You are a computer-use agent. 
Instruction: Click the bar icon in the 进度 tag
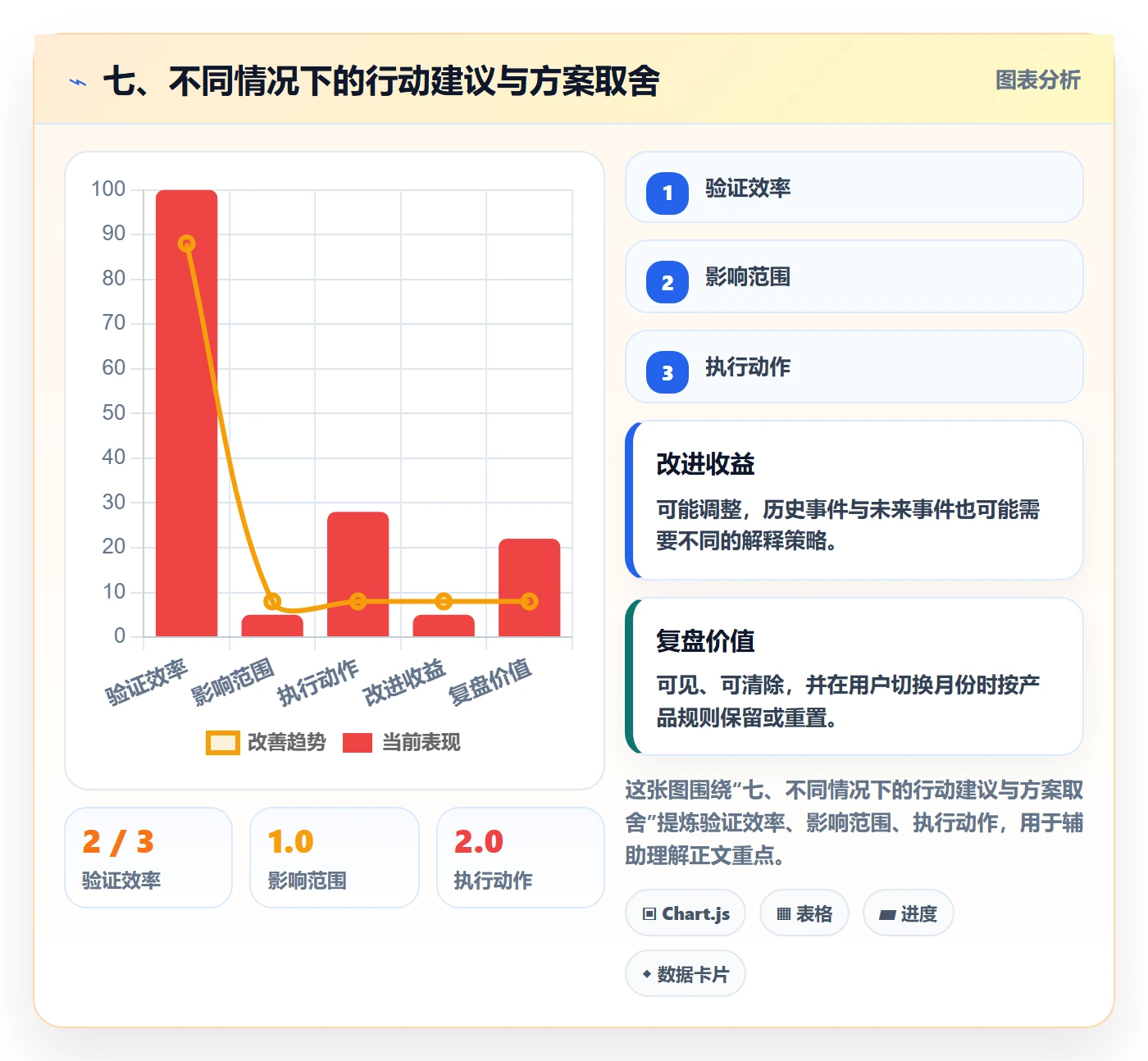click(887, 914)
